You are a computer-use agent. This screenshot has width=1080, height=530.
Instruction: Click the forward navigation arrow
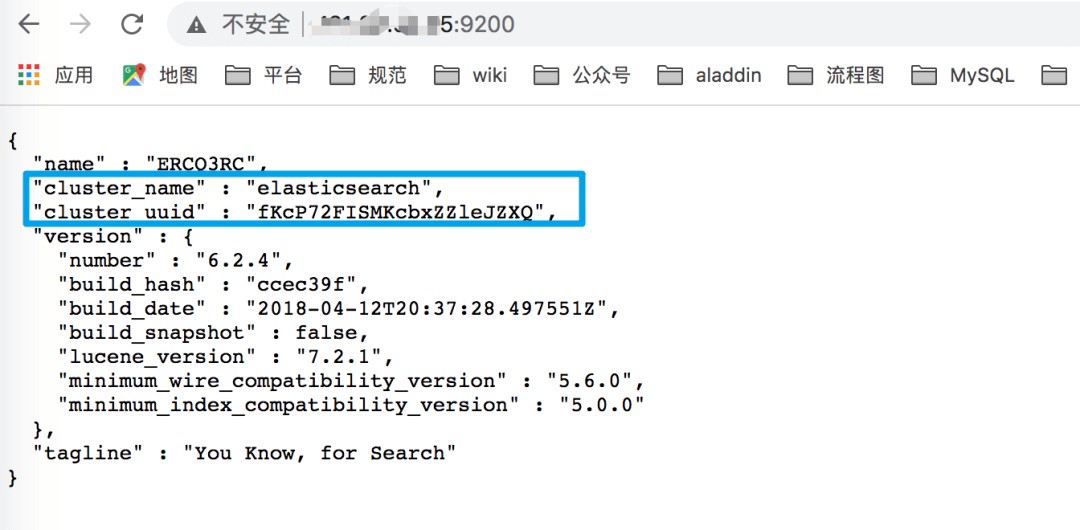point(80,24)
